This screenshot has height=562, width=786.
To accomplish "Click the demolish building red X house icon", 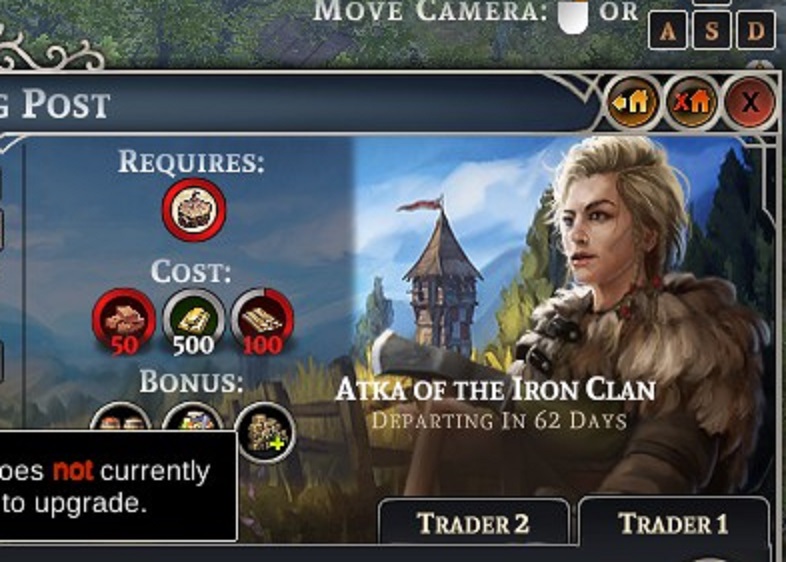I will (692, 102).
